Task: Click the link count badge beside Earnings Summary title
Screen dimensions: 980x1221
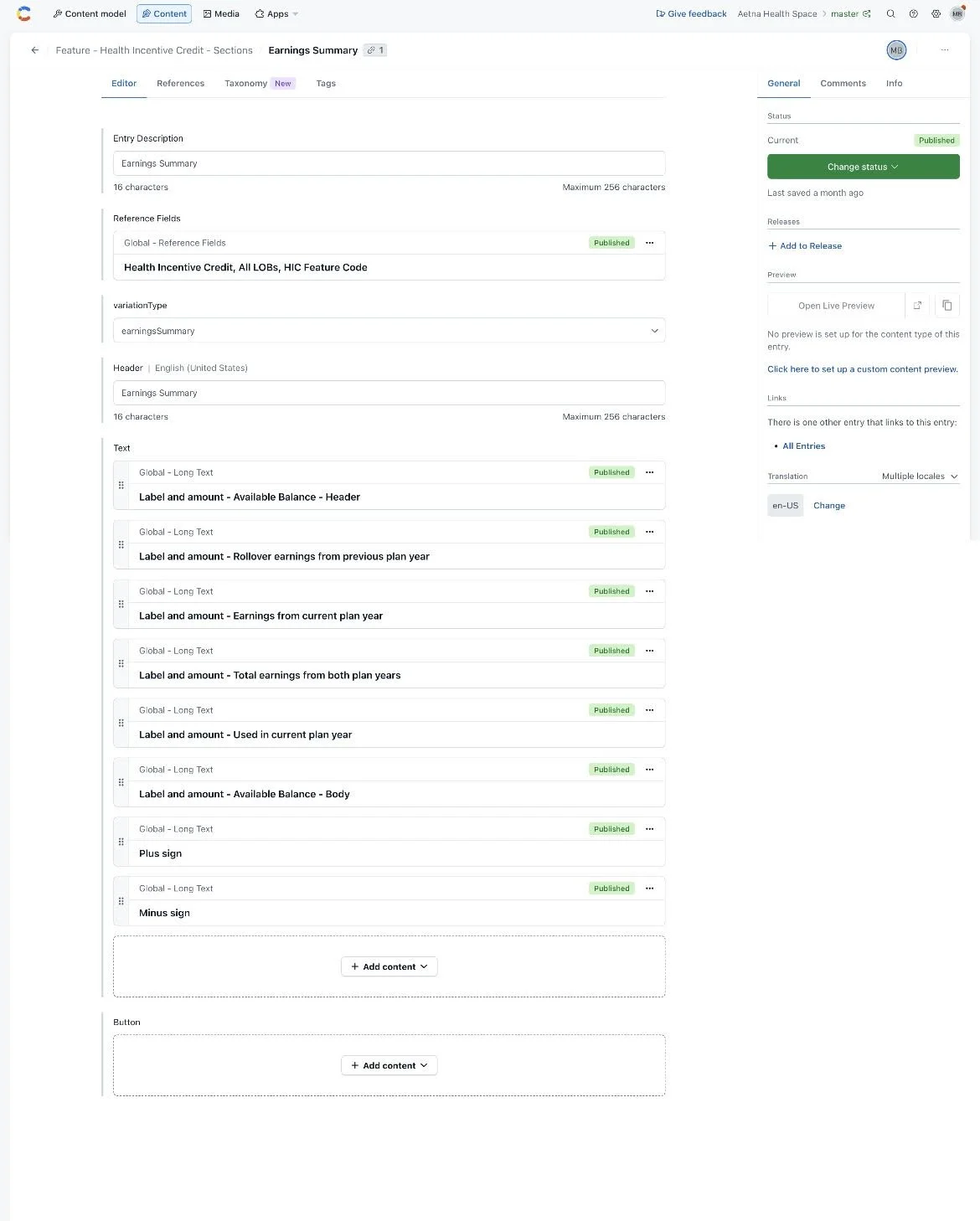Action: (x=374, y=50)
